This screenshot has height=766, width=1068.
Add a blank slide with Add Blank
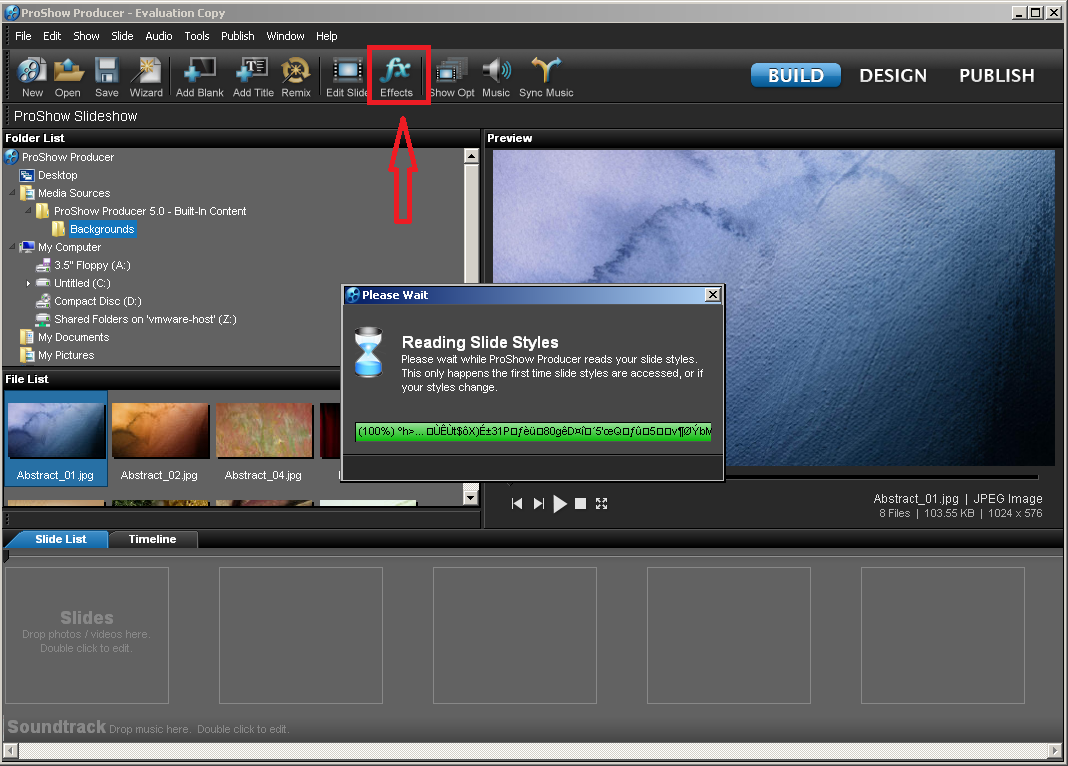point(200,77)
